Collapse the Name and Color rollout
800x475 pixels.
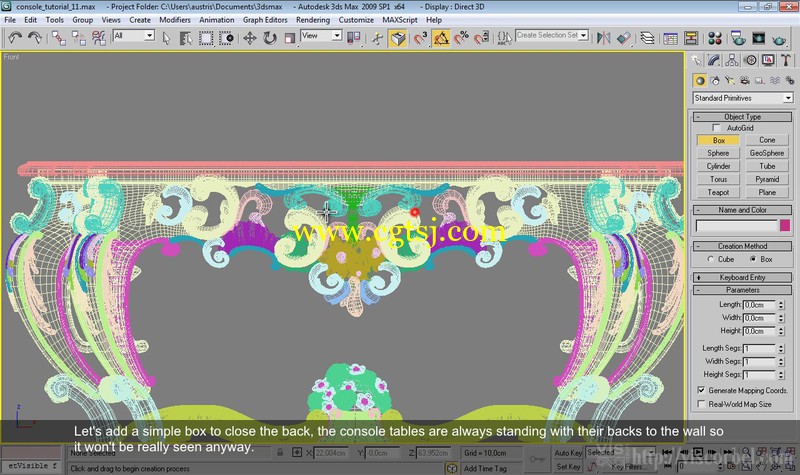coord(742,210)
